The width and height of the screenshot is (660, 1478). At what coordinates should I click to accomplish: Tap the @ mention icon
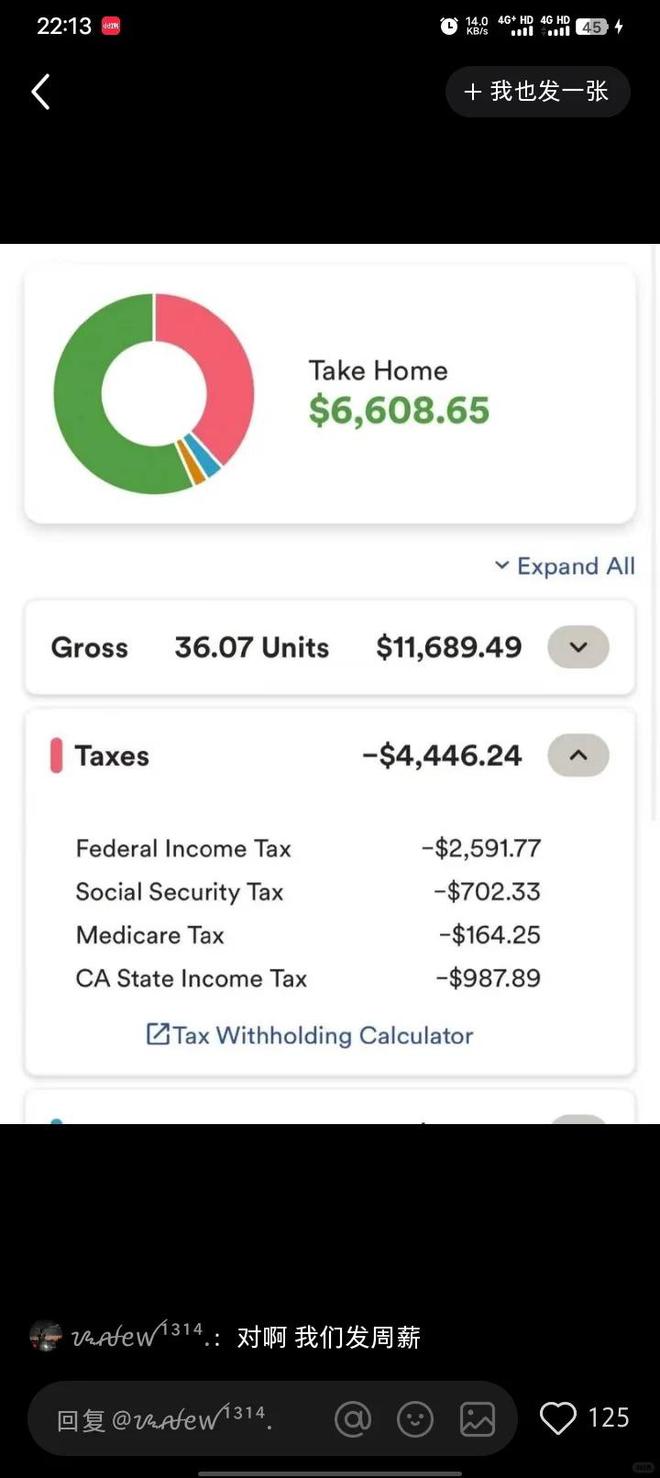point(352,1418)
